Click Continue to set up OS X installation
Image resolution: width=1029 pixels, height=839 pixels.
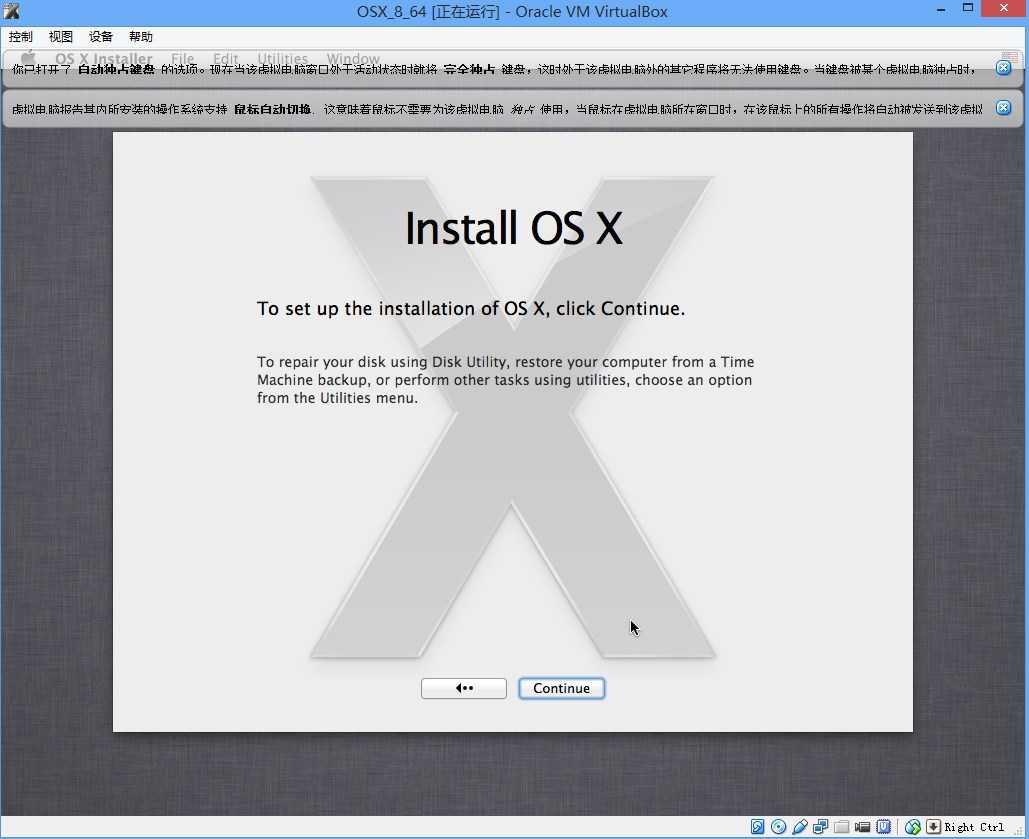(x=561, y=688)
